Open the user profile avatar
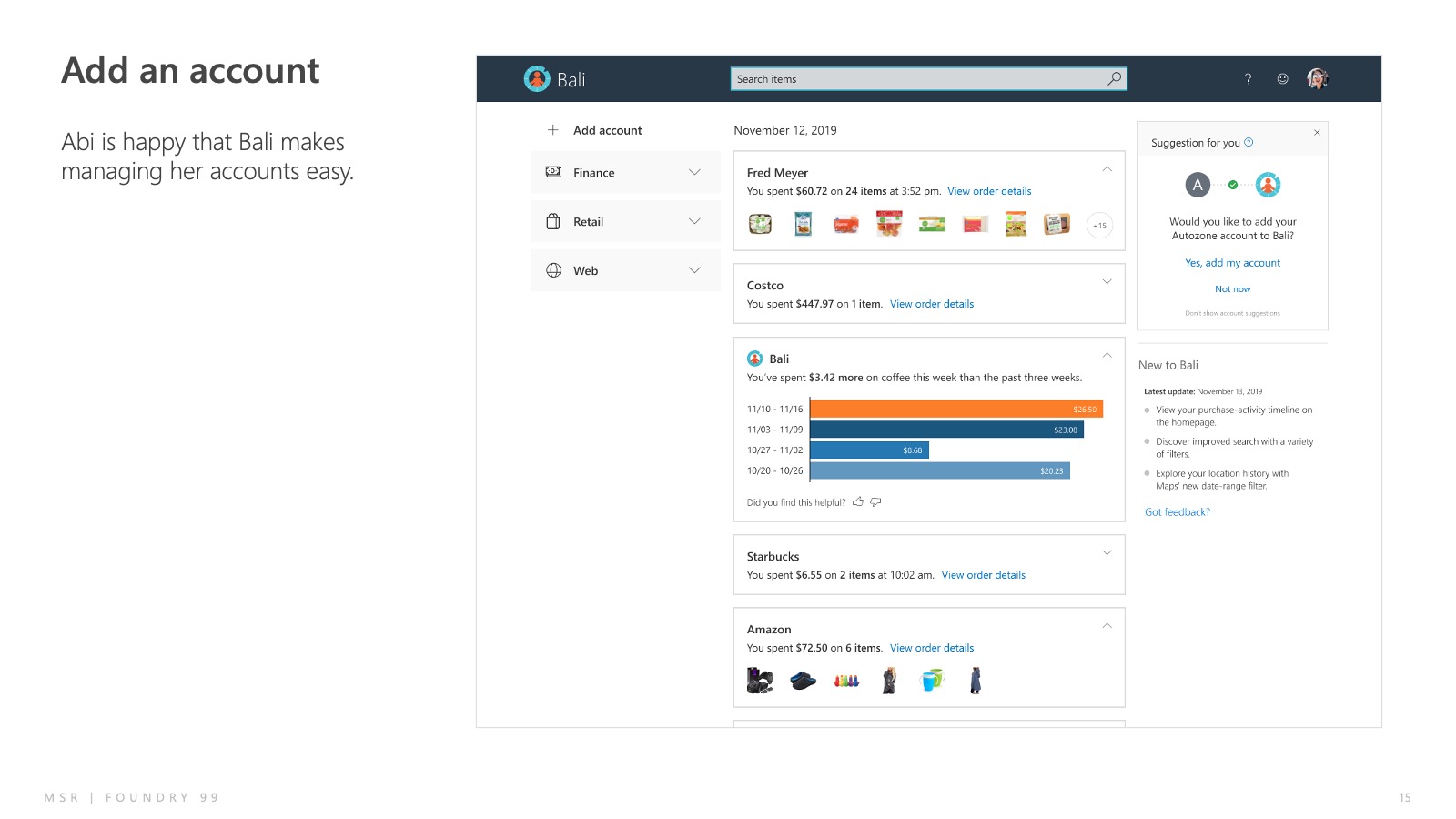Viewport: 1456px width, 819px height. pyautogui.click(x=1317, y=79)
